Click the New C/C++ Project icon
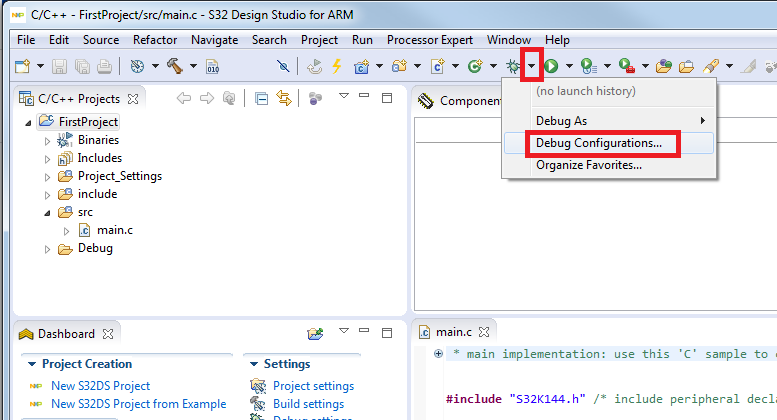Viewport: 777px width, 420px height. click(362, 66)
